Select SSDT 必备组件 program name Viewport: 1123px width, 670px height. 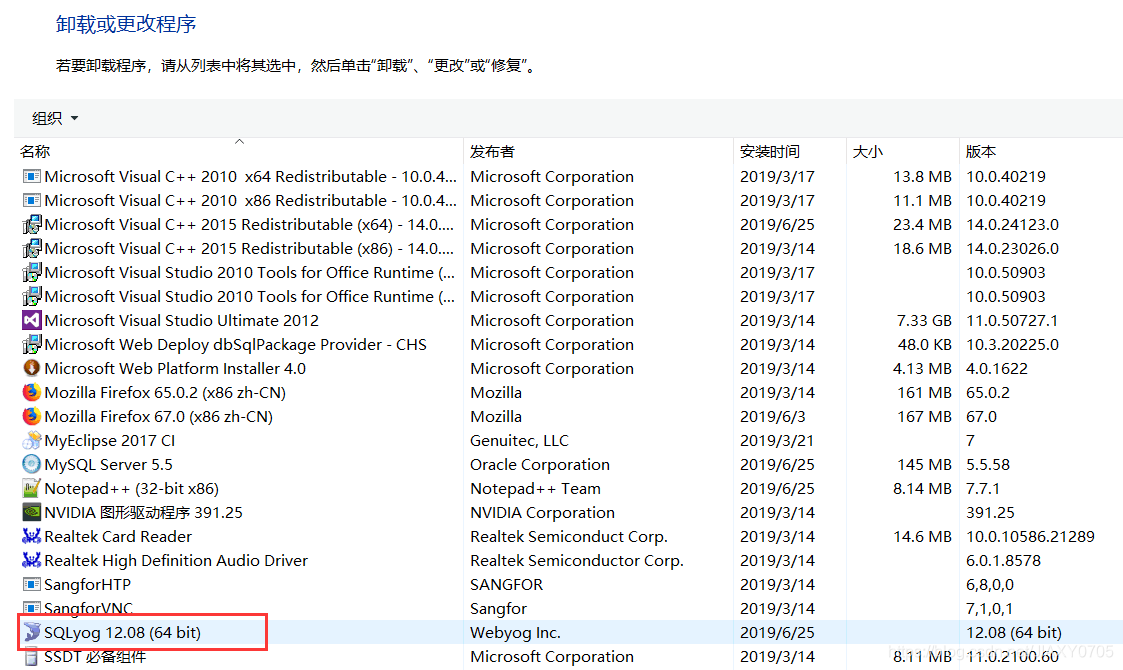[95, 656]
